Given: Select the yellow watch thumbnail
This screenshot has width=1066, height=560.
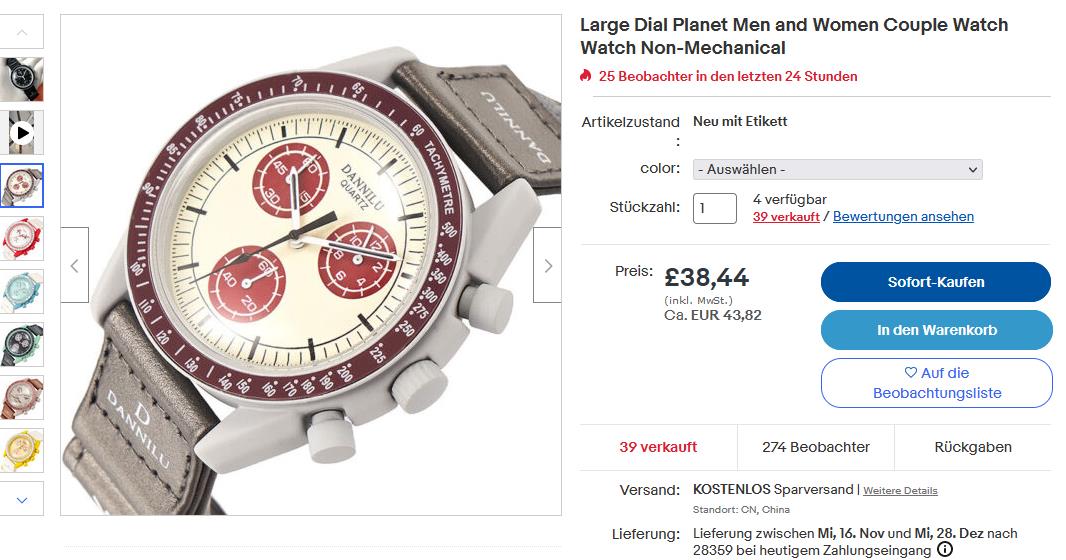Looking at the screenshot, I should coord(22,451).
